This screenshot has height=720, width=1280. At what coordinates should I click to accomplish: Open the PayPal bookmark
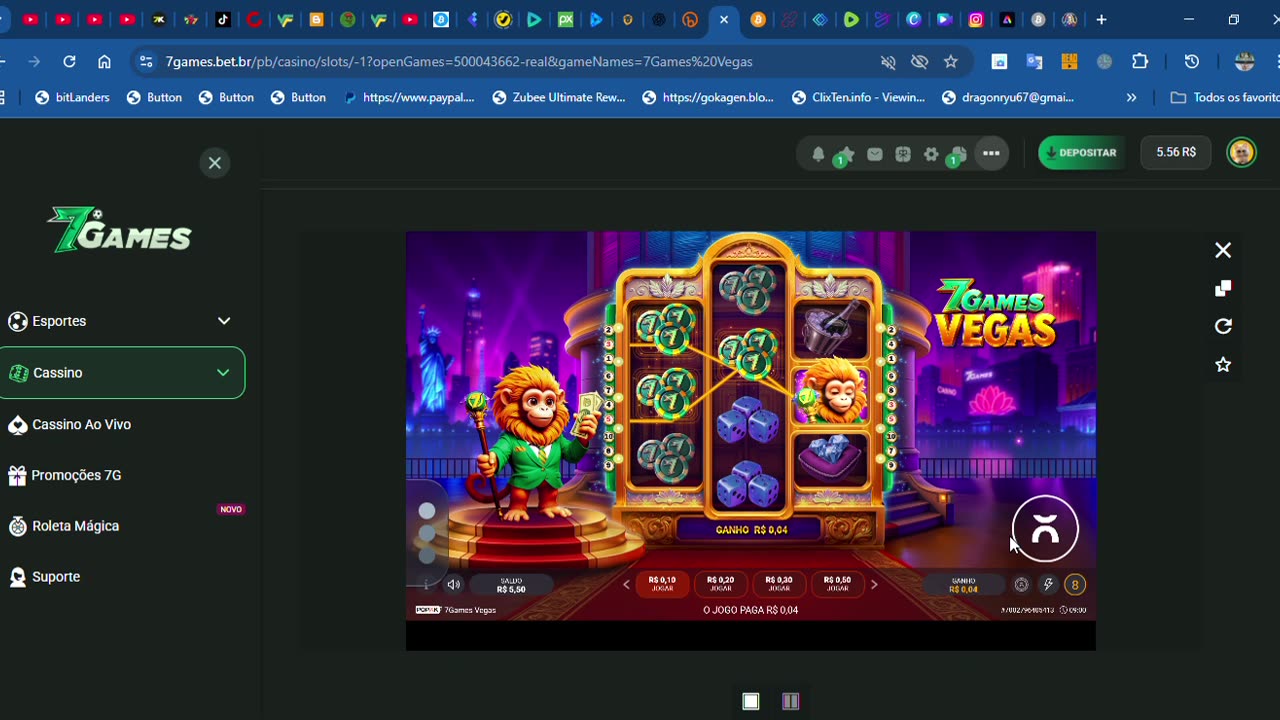point(408,97)
